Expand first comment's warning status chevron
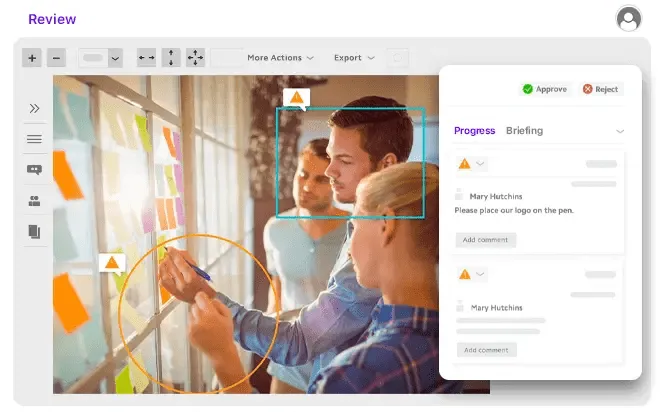 point(480,163)
